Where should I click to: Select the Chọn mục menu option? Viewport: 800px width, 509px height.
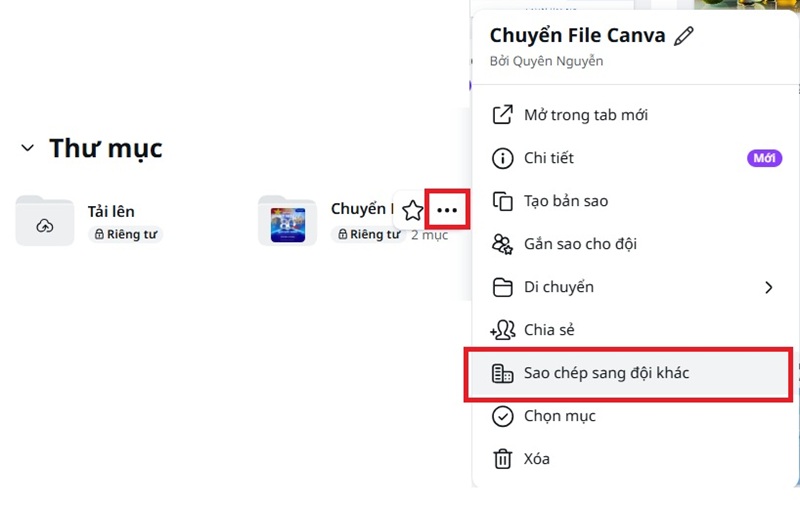coord(559,416)
